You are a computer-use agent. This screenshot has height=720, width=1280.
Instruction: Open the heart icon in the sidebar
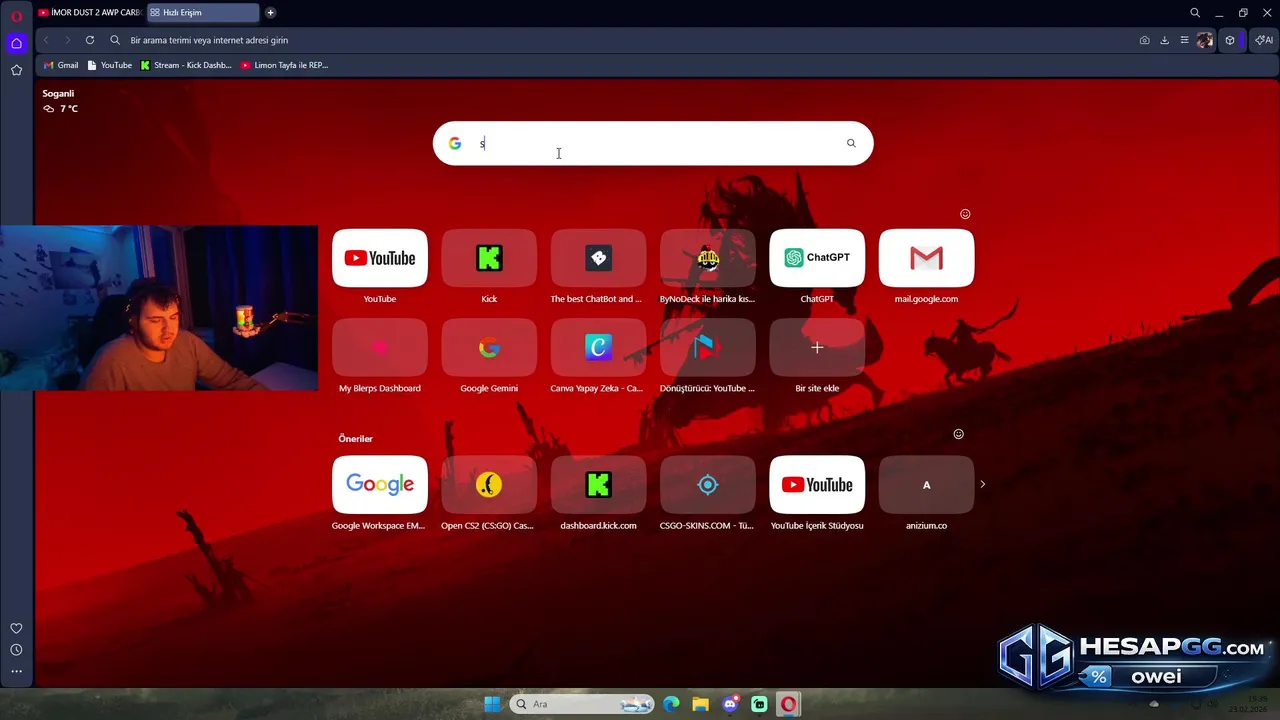pos(16,628)
